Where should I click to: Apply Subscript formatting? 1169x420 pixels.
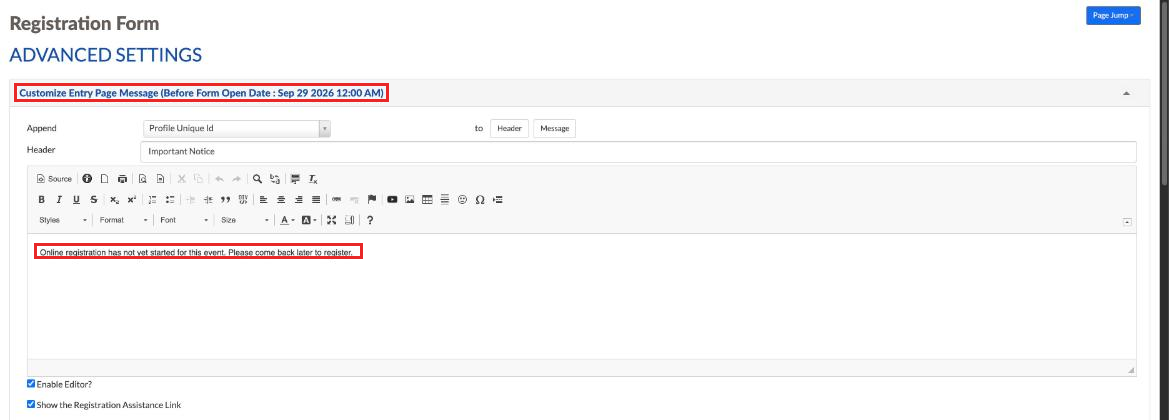point(114,200)
